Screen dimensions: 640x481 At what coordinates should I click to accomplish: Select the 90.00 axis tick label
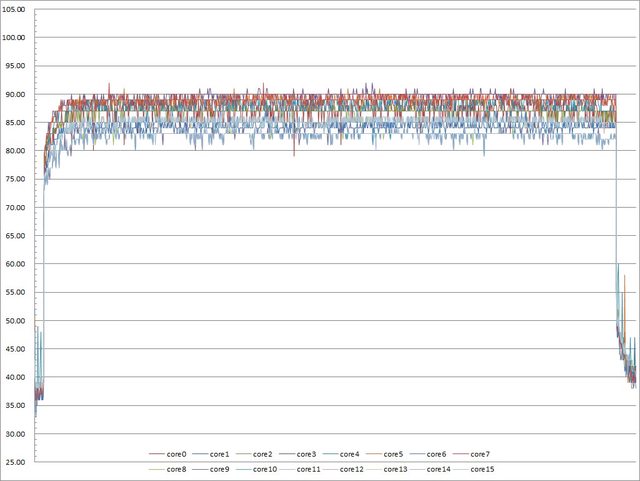click(17, 95)
